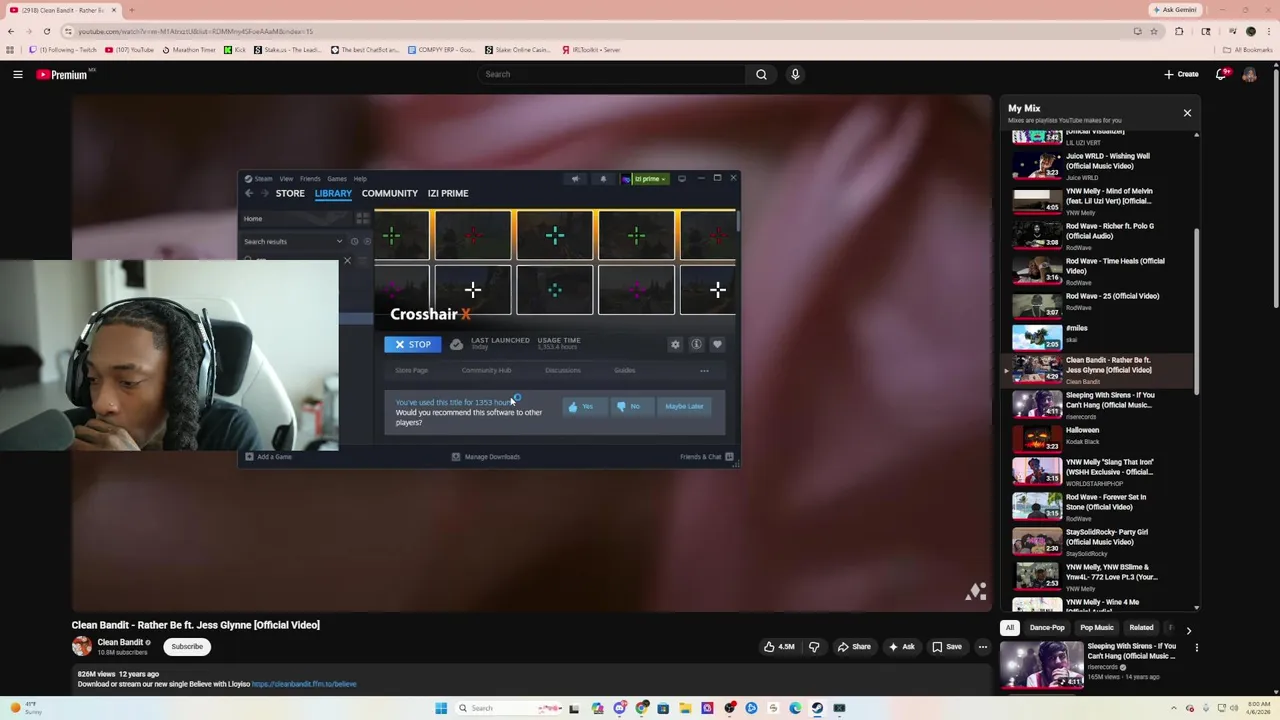Switch to the Steam COMMUNITY tab
This screenshot has height=720, width=1280.
390,193
